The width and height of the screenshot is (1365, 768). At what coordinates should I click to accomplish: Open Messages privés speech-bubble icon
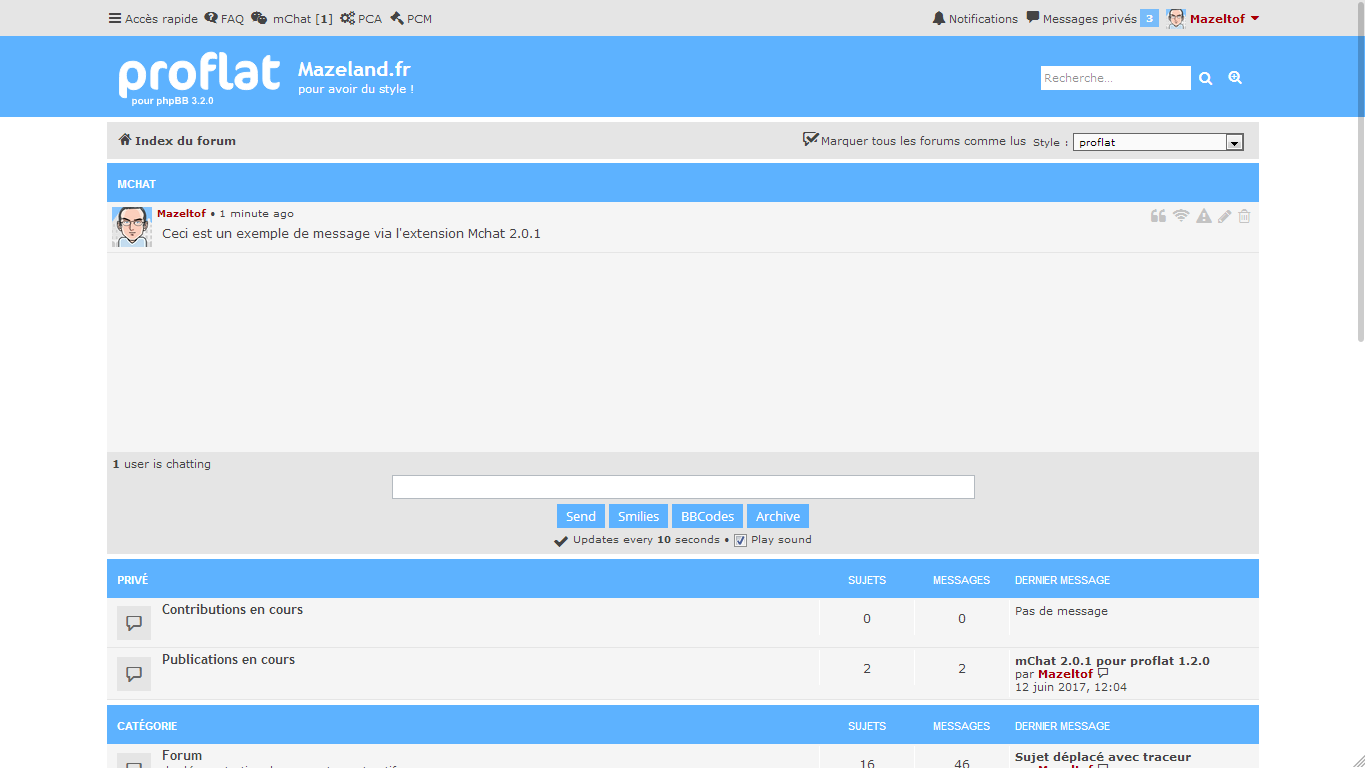coord(1033,17)
